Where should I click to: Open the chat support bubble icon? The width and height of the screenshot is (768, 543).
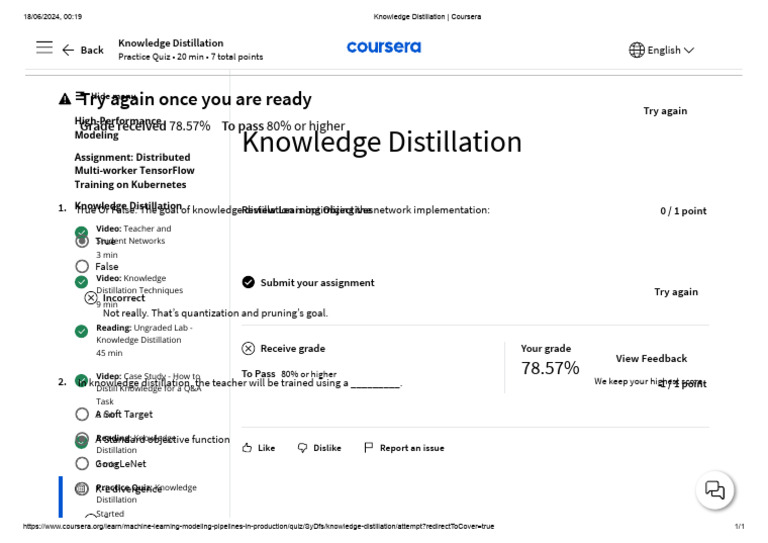(x=715, y=490)
